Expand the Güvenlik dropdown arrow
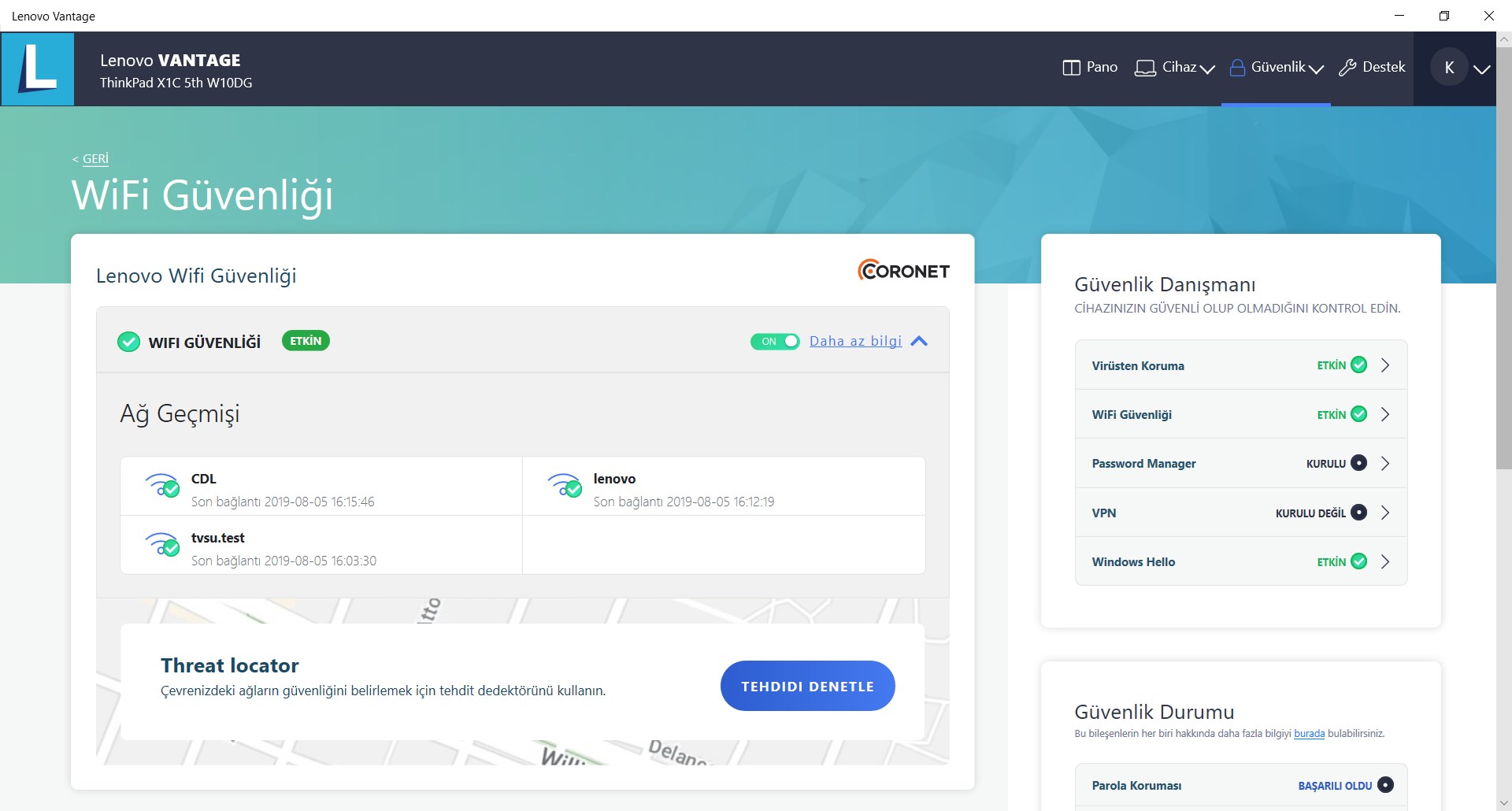This screenshot has width=1512, height=811. coord(1316,69)
